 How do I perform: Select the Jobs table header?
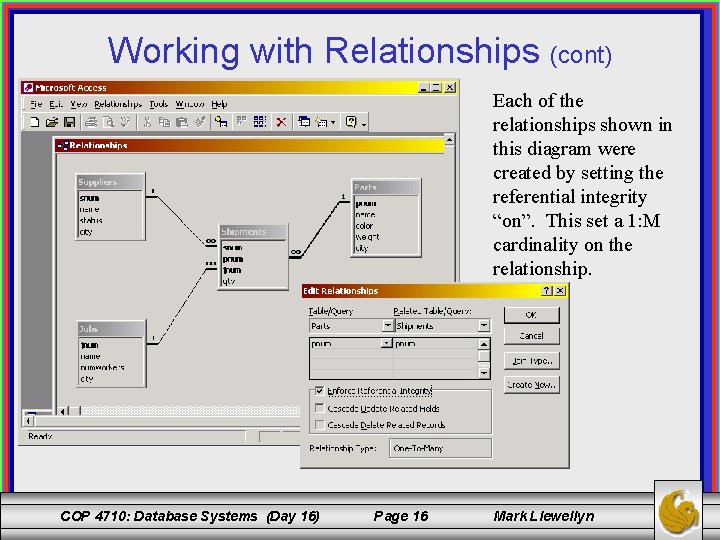coord(111,329)
